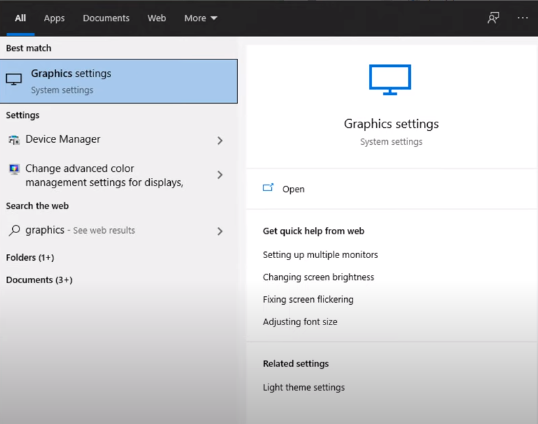The image size is (538, 424).
Task: Click the Open icon in preview pane
Action: 268,187
